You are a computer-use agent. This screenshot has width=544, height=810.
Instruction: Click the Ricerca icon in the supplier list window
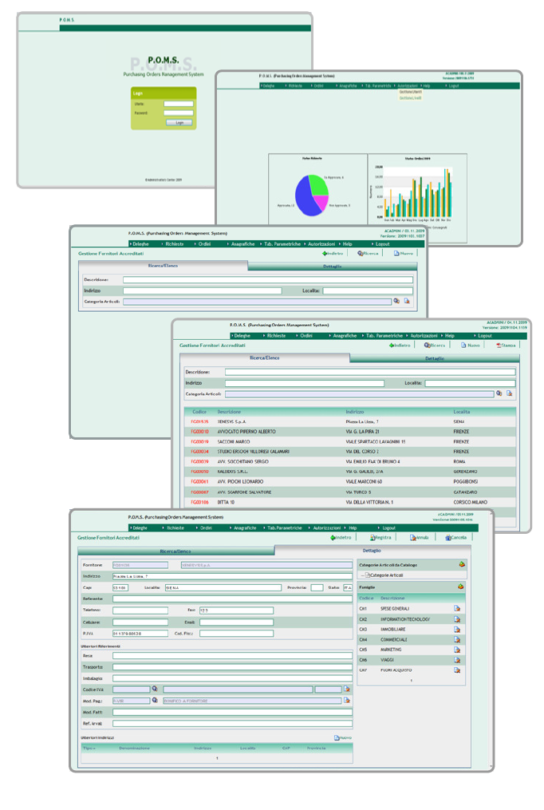coord(435,345)
